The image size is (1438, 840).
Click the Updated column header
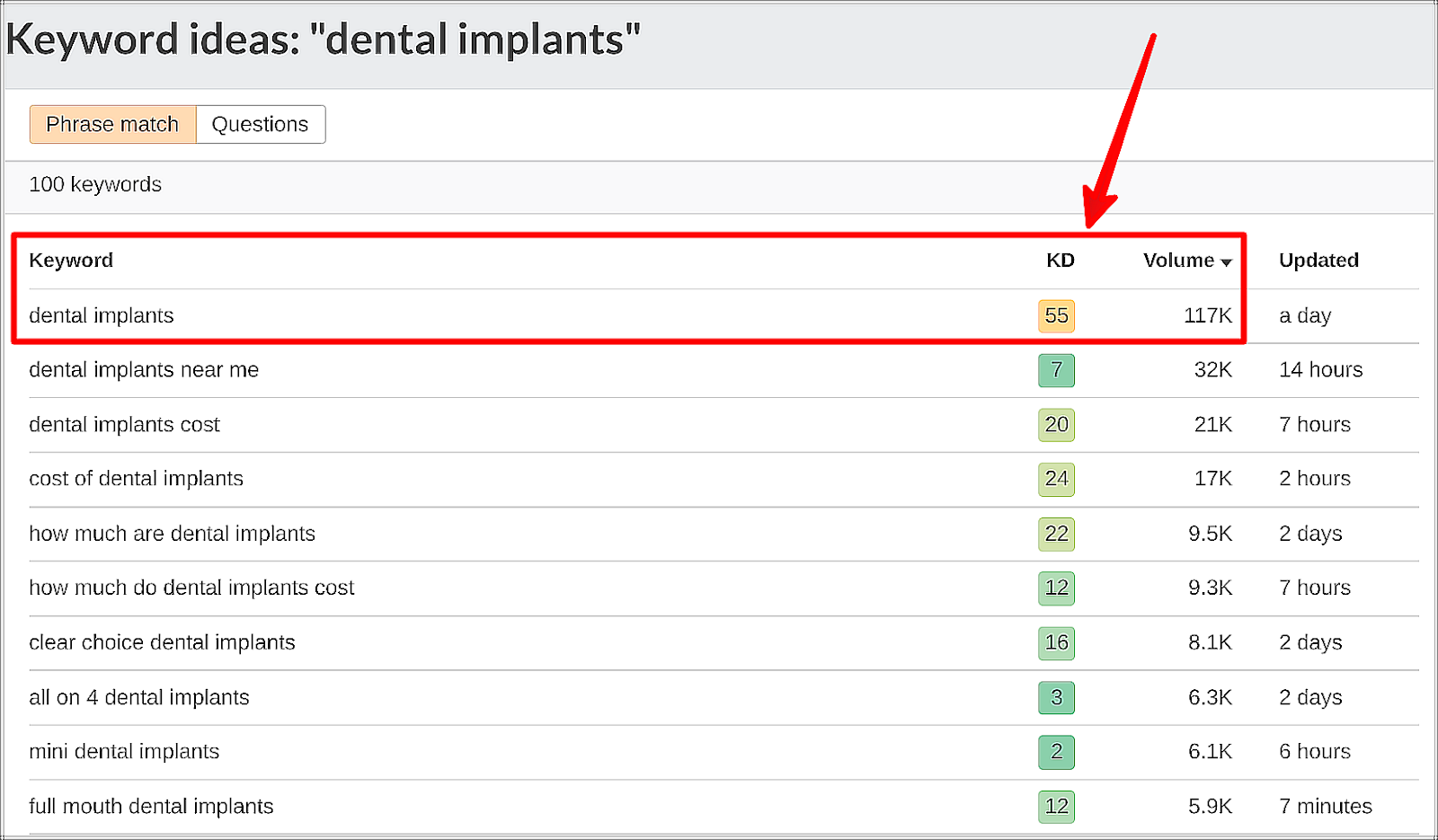1318,261
